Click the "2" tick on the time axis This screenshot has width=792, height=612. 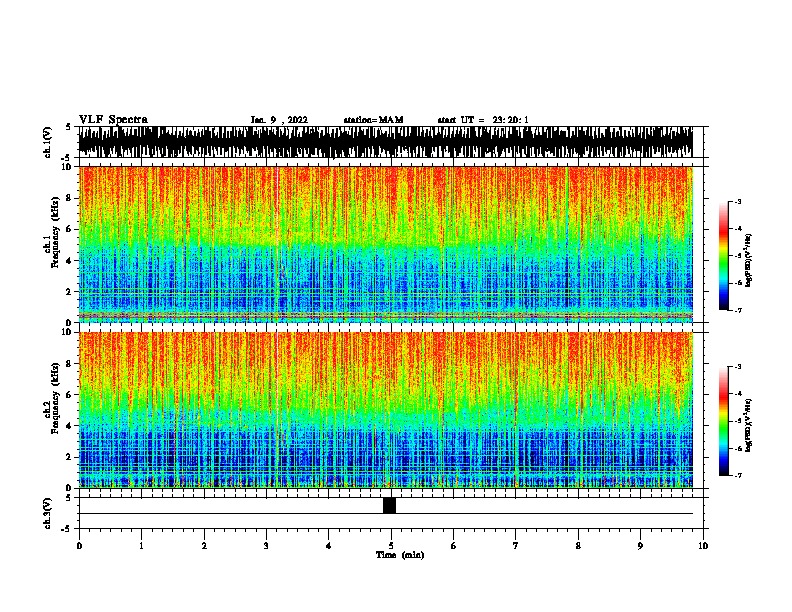tap(204, 546)
